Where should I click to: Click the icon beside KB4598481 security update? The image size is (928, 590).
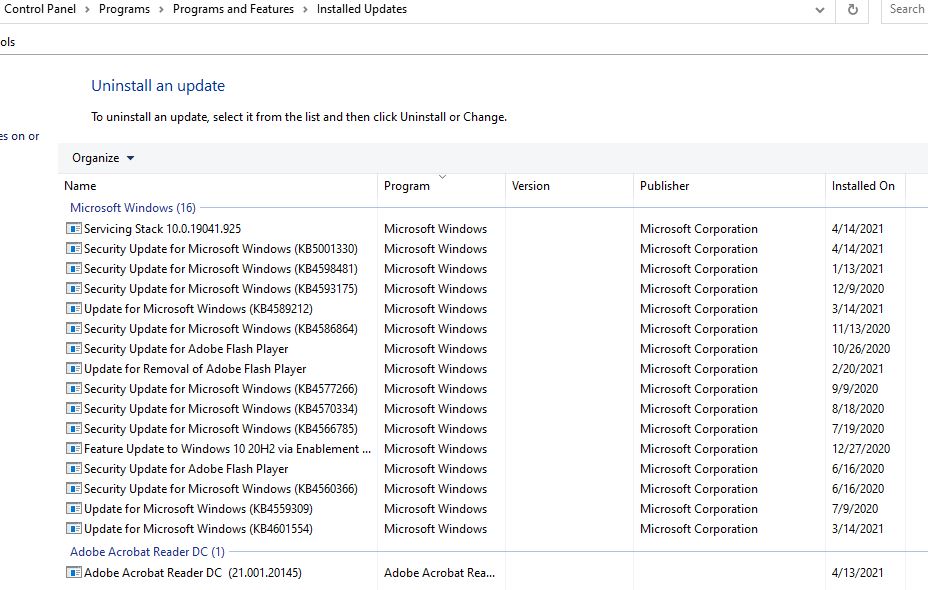[73, 269]
